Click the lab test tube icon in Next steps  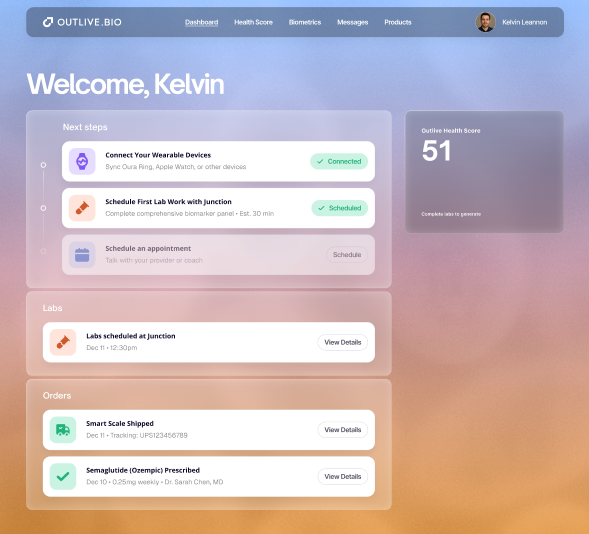[82, 208]
